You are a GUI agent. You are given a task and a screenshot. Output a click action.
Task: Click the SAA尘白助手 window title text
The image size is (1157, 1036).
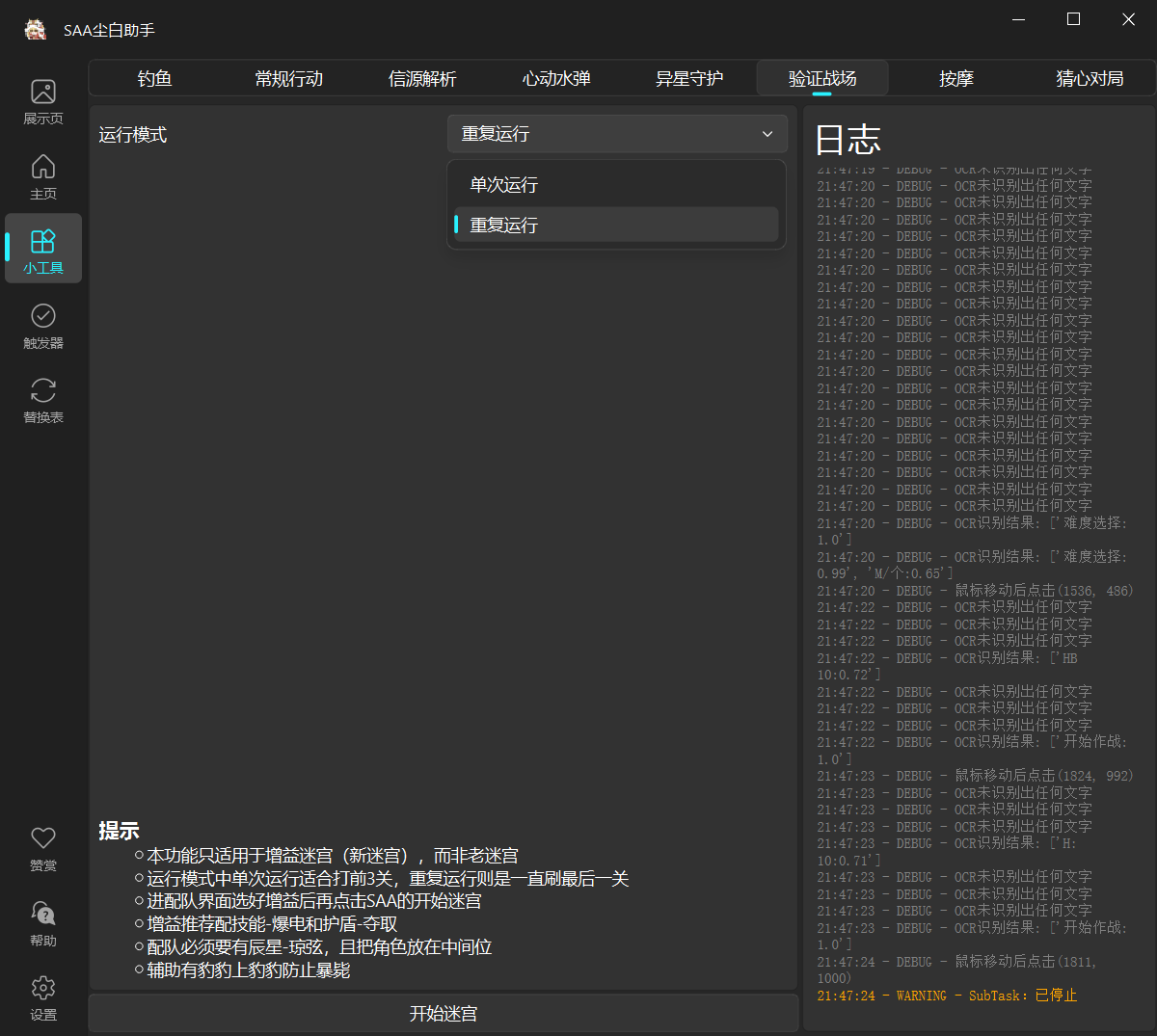(x=109, y=31)
